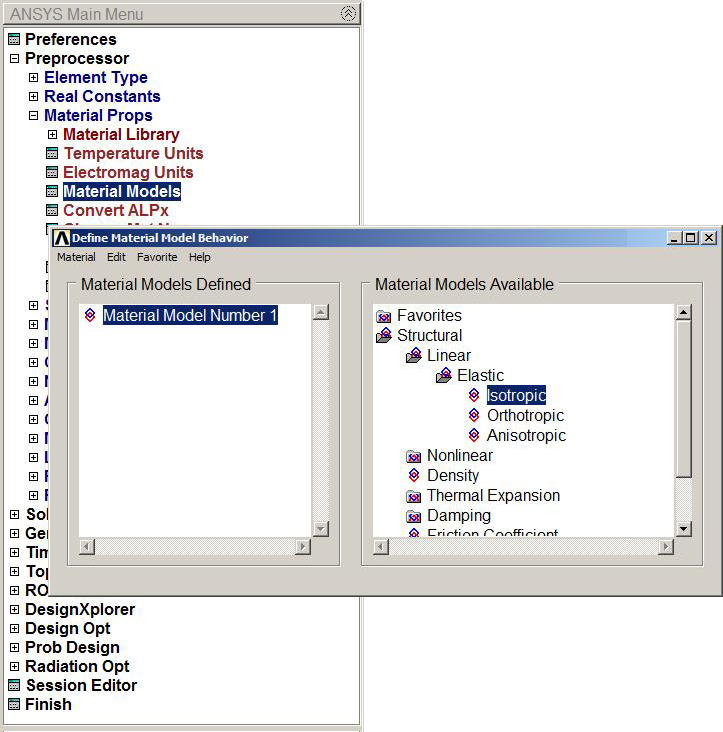
Task: Open the Favorite menu
Action: [x=157, y=257]
